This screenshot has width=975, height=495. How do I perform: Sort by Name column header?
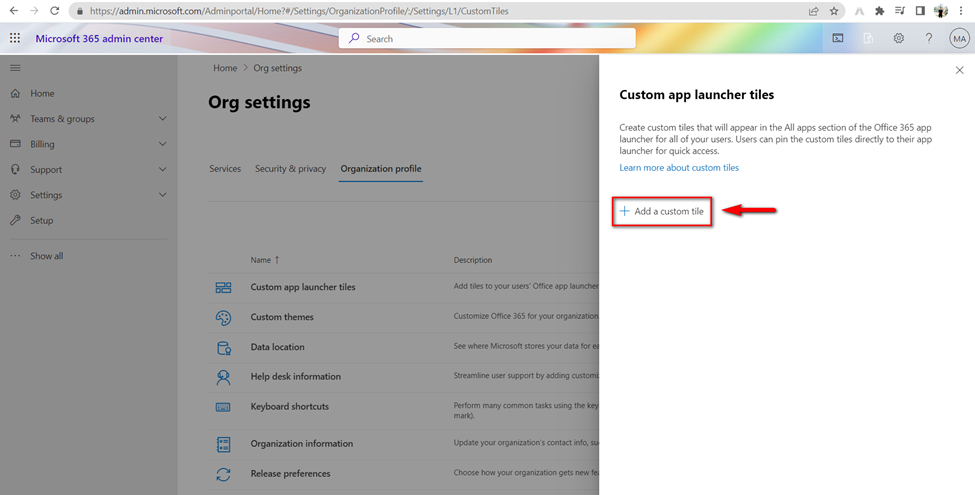(265, 260)
